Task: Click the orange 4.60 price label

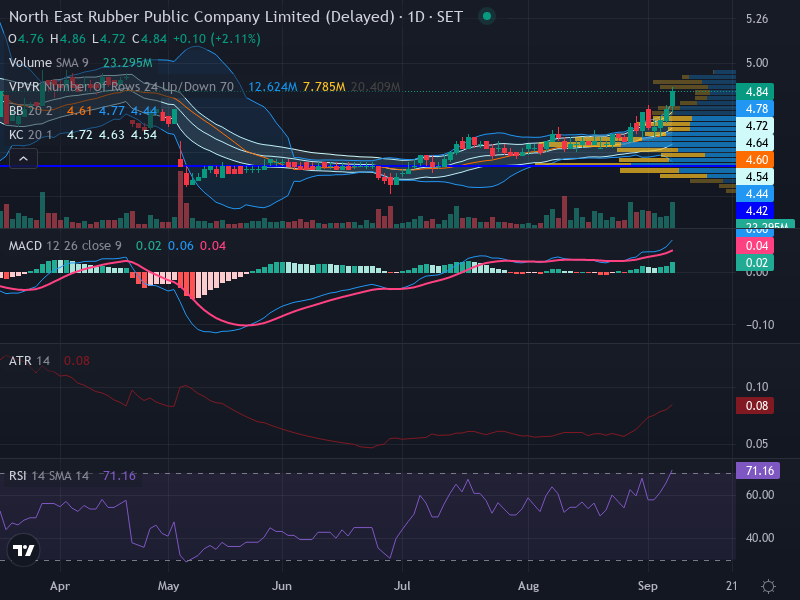Action: point(756,160)
